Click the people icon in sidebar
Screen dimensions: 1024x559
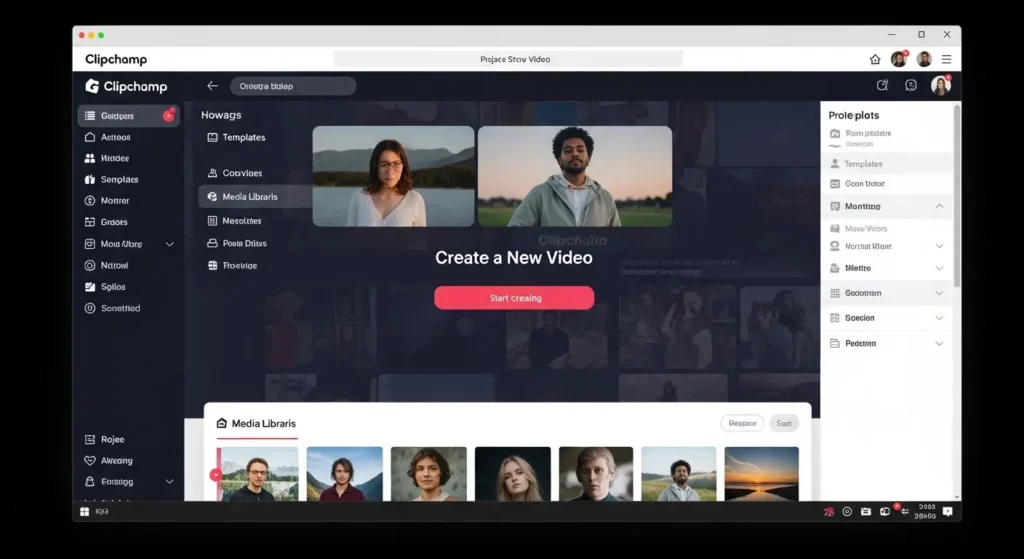pyautogui.click(x=89, y=158)
